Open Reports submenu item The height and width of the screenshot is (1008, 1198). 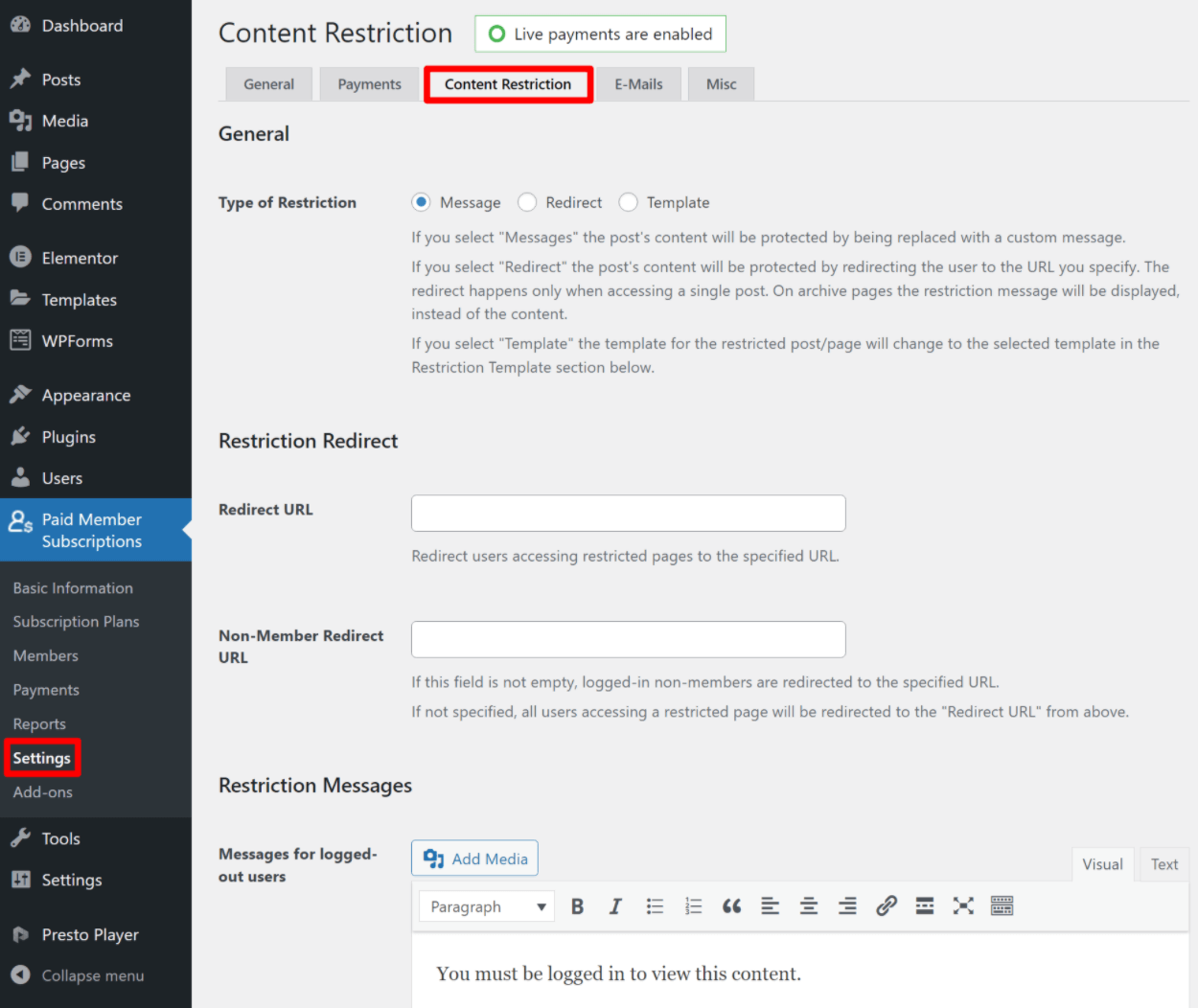pyautogui.click(x=39, y=724)
